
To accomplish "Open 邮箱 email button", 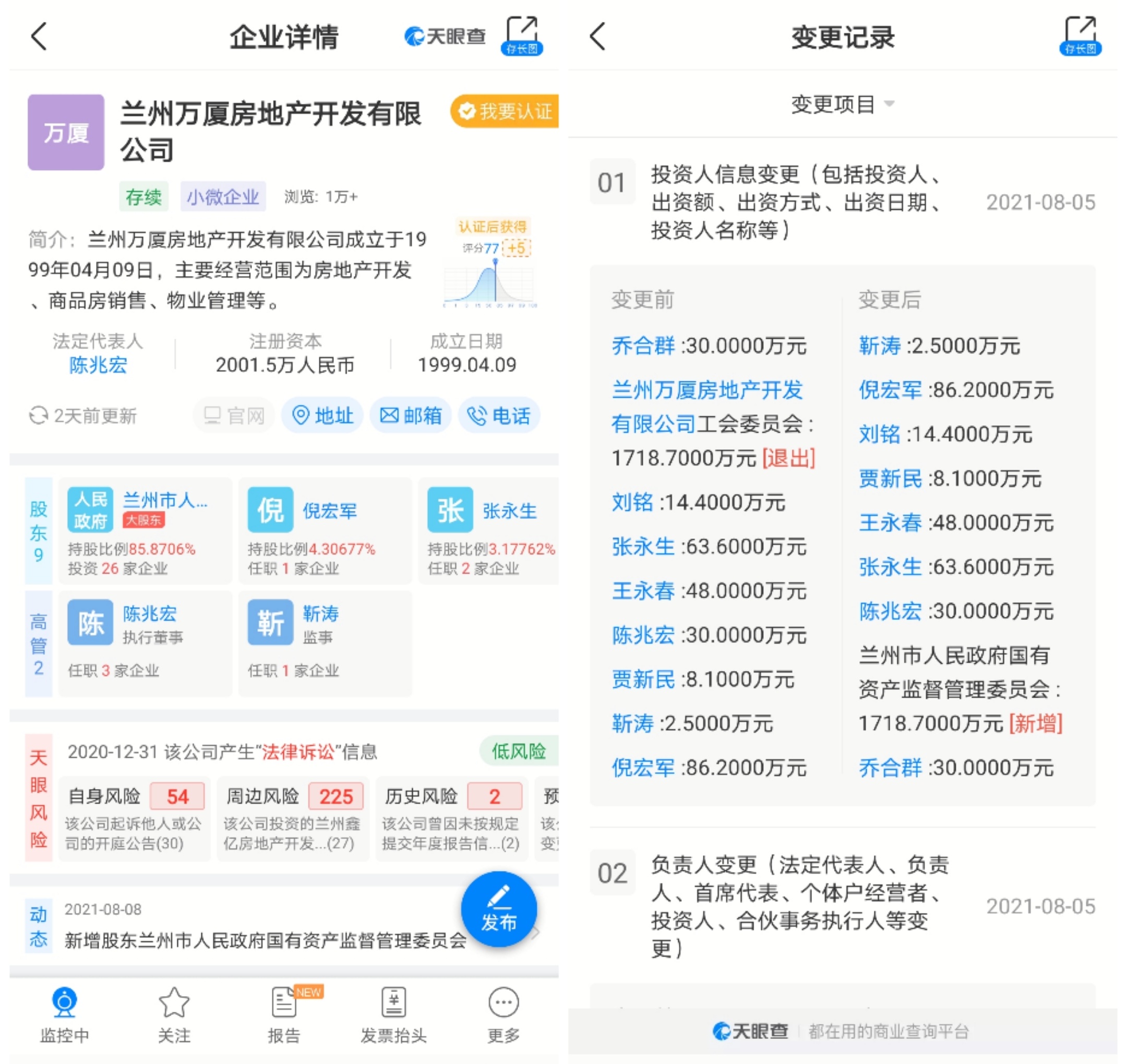I will point(411,416).
